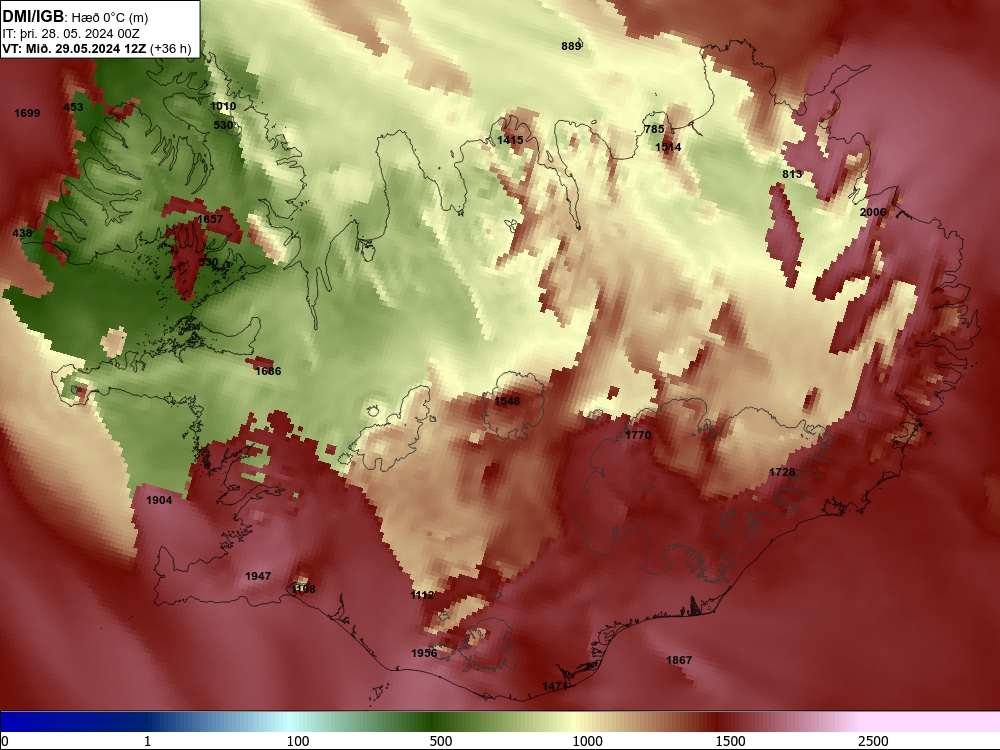Click the 1112 height value on map

pos(422,594)
